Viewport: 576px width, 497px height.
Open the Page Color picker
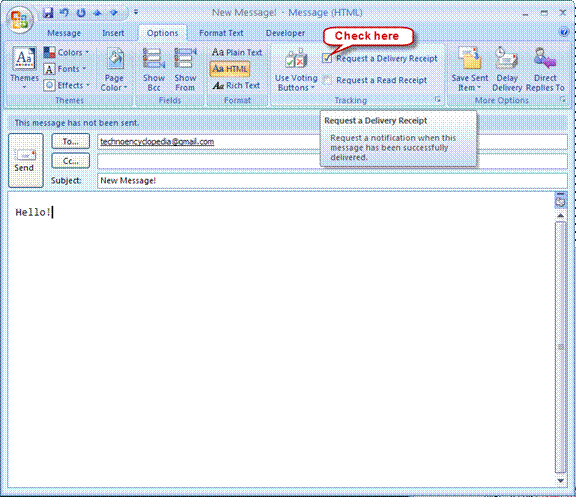[114, 70]
